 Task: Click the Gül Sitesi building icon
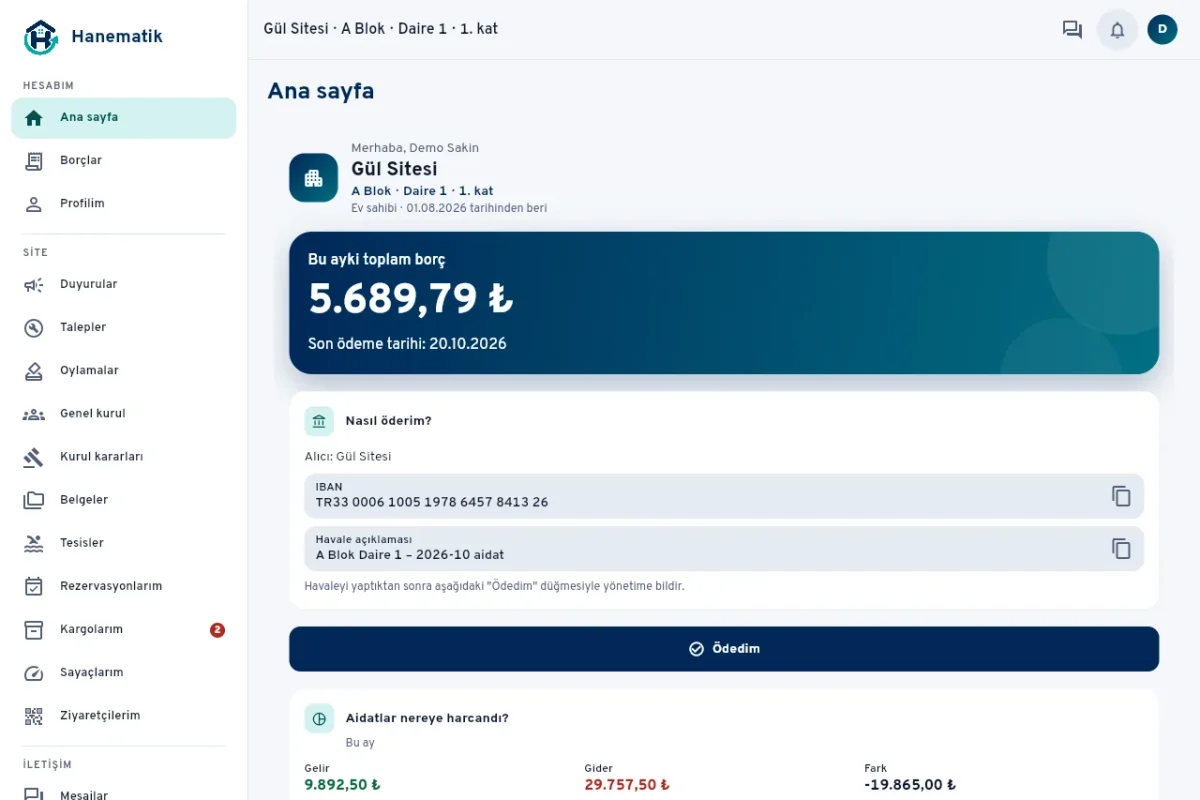click(313, 178)
